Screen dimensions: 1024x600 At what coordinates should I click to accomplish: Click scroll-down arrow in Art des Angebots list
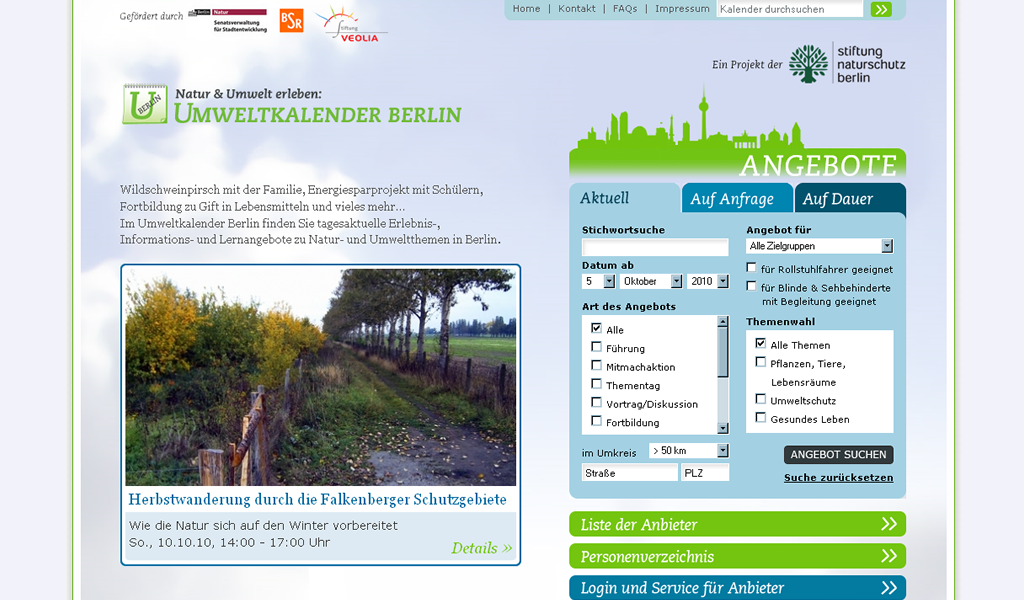[x=723, y=428]
